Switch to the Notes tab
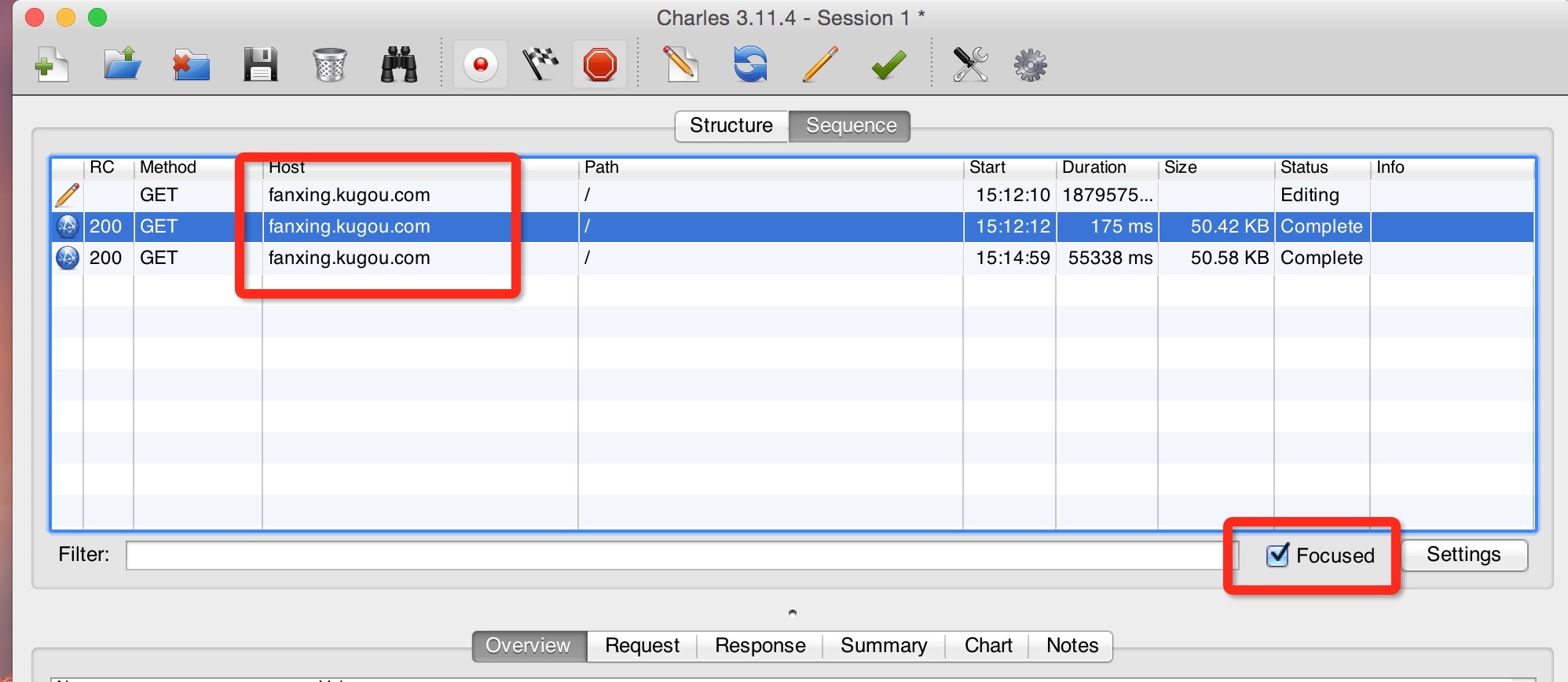 point(1072,646)
